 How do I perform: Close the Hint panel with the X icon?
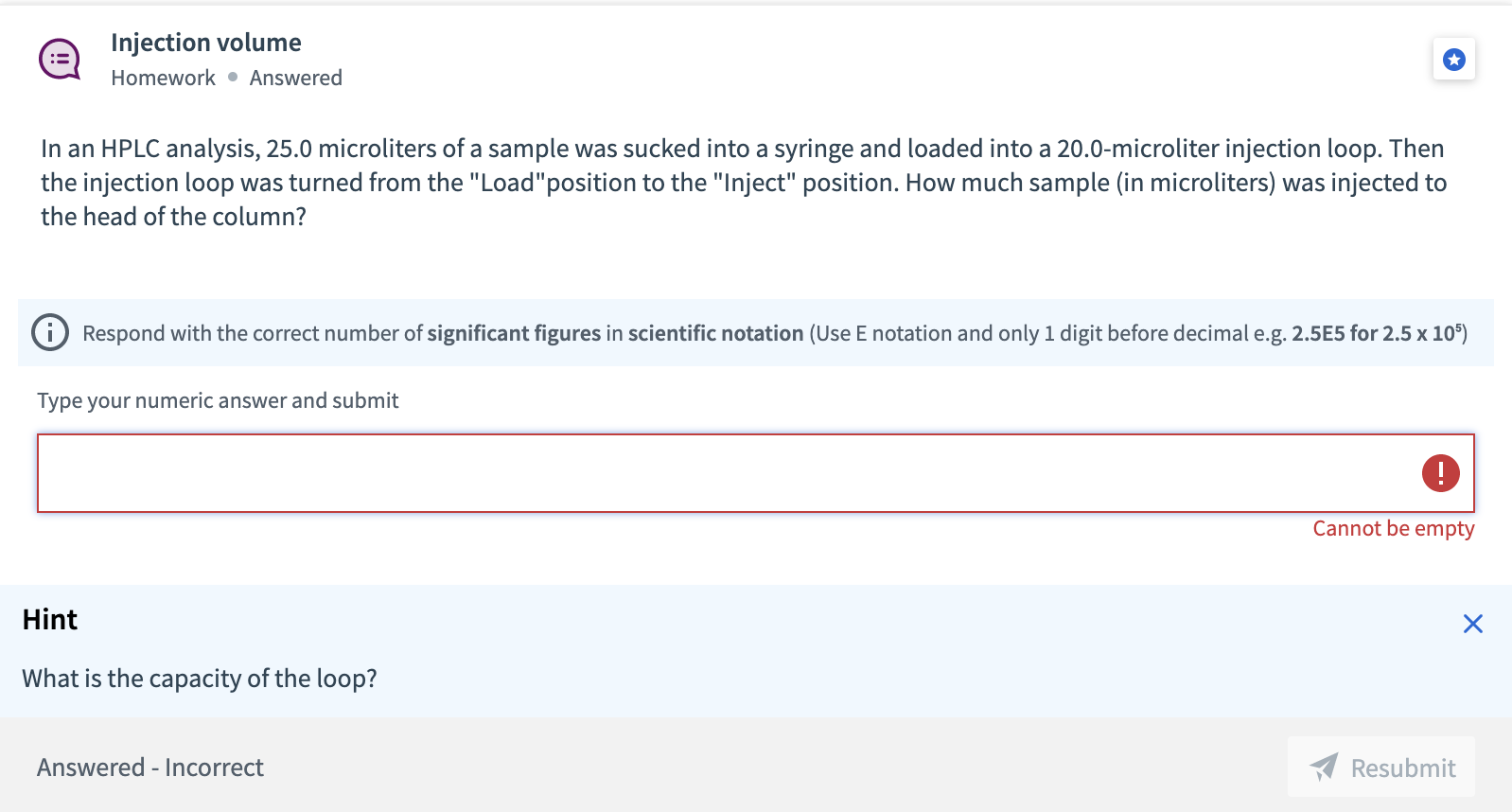[1472, 624]
